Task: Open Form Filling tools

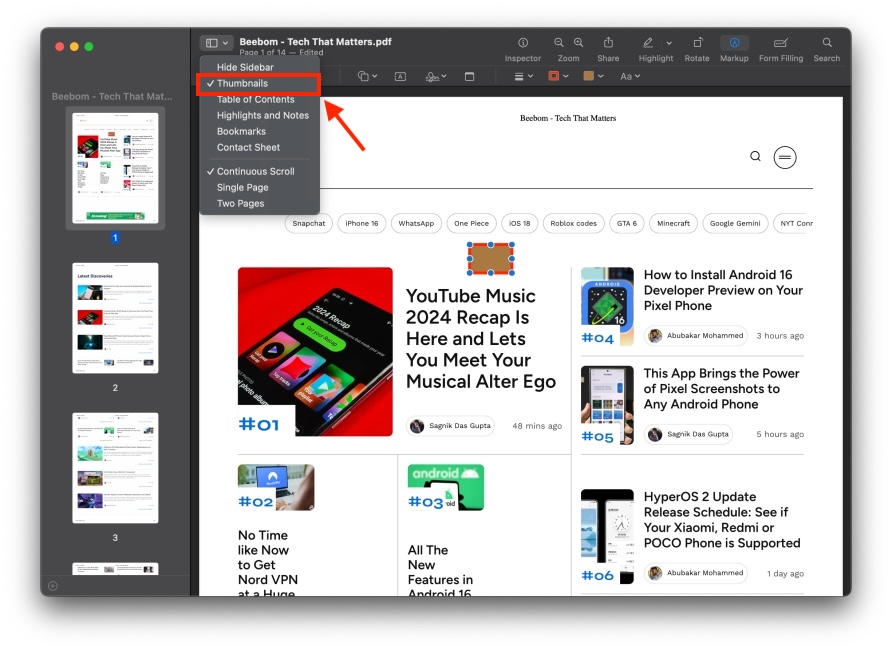Action: click(x=780, y=43)
